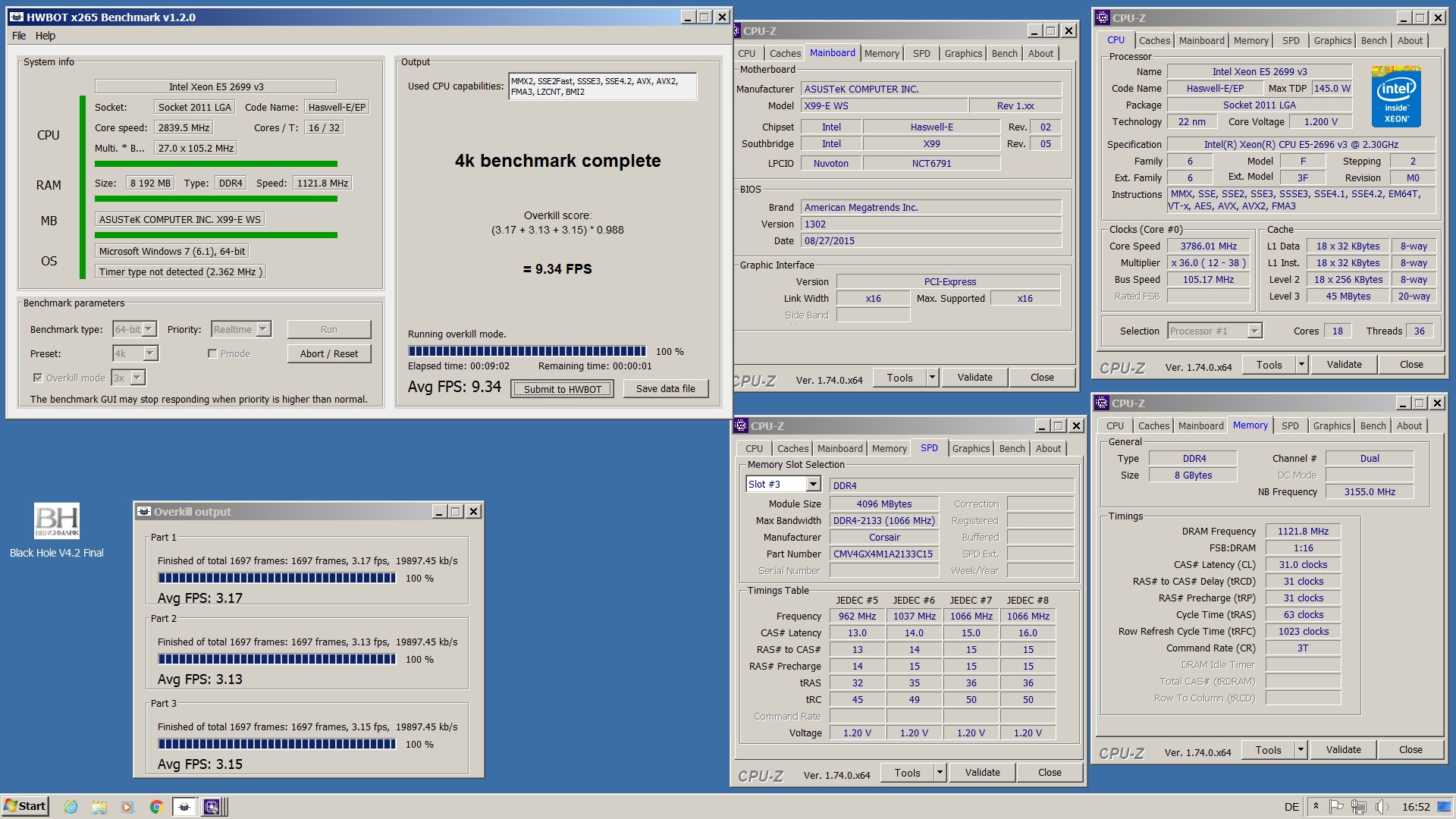Viewport: 1456px width, 819px height.
Task: Switch to Graphics tab in SPD CPU-Z window
Action: coord(971,448)
